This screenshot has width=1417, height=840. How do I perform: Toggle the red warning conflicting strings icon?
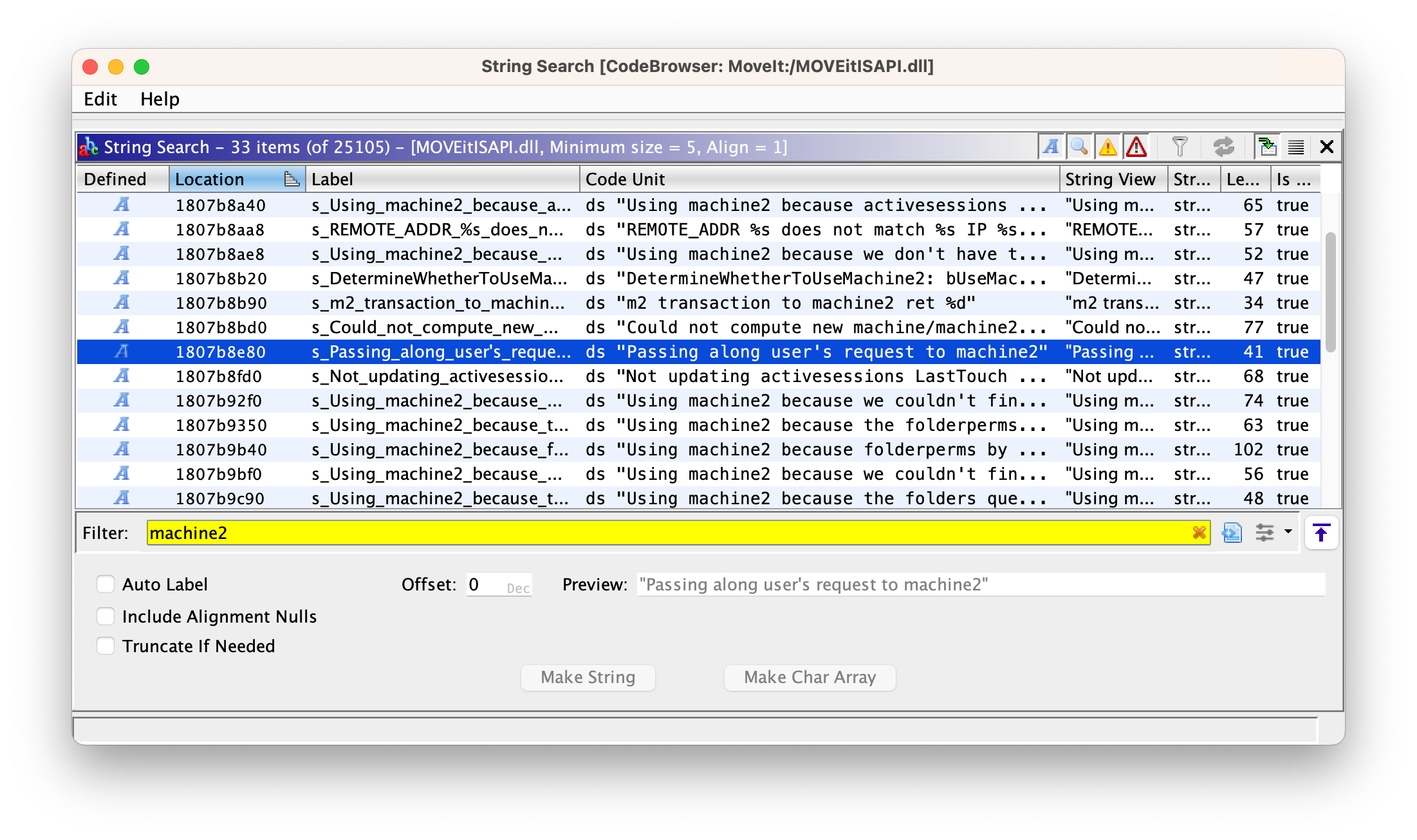click(x=1136, y=147)
